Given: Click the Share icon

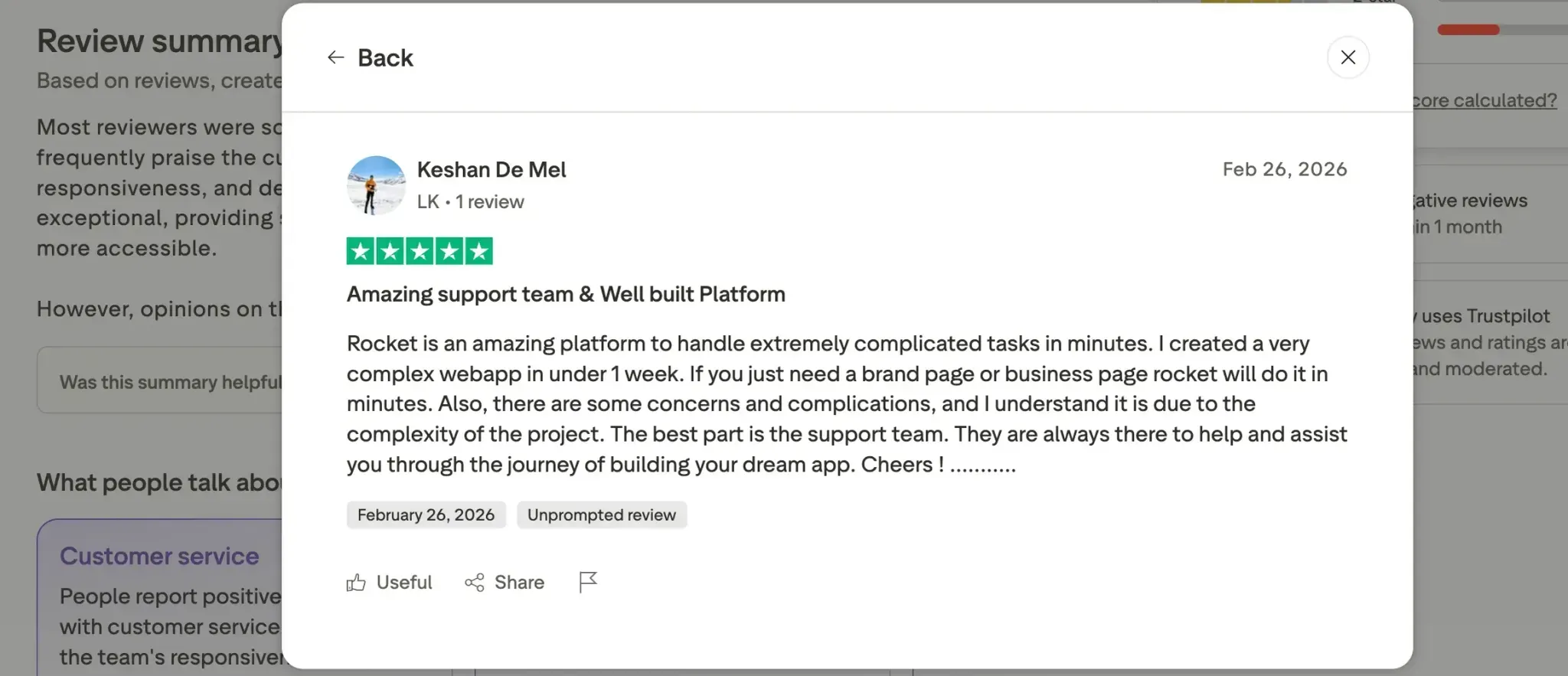Looking at the screenshot, I should [475, 583].
